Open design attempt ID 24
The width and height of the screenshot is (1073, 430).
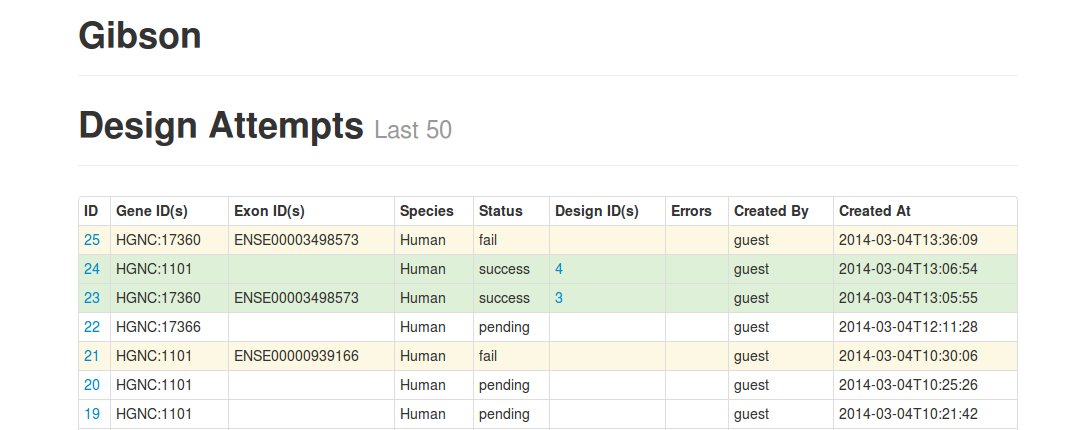tap(92, 269)
